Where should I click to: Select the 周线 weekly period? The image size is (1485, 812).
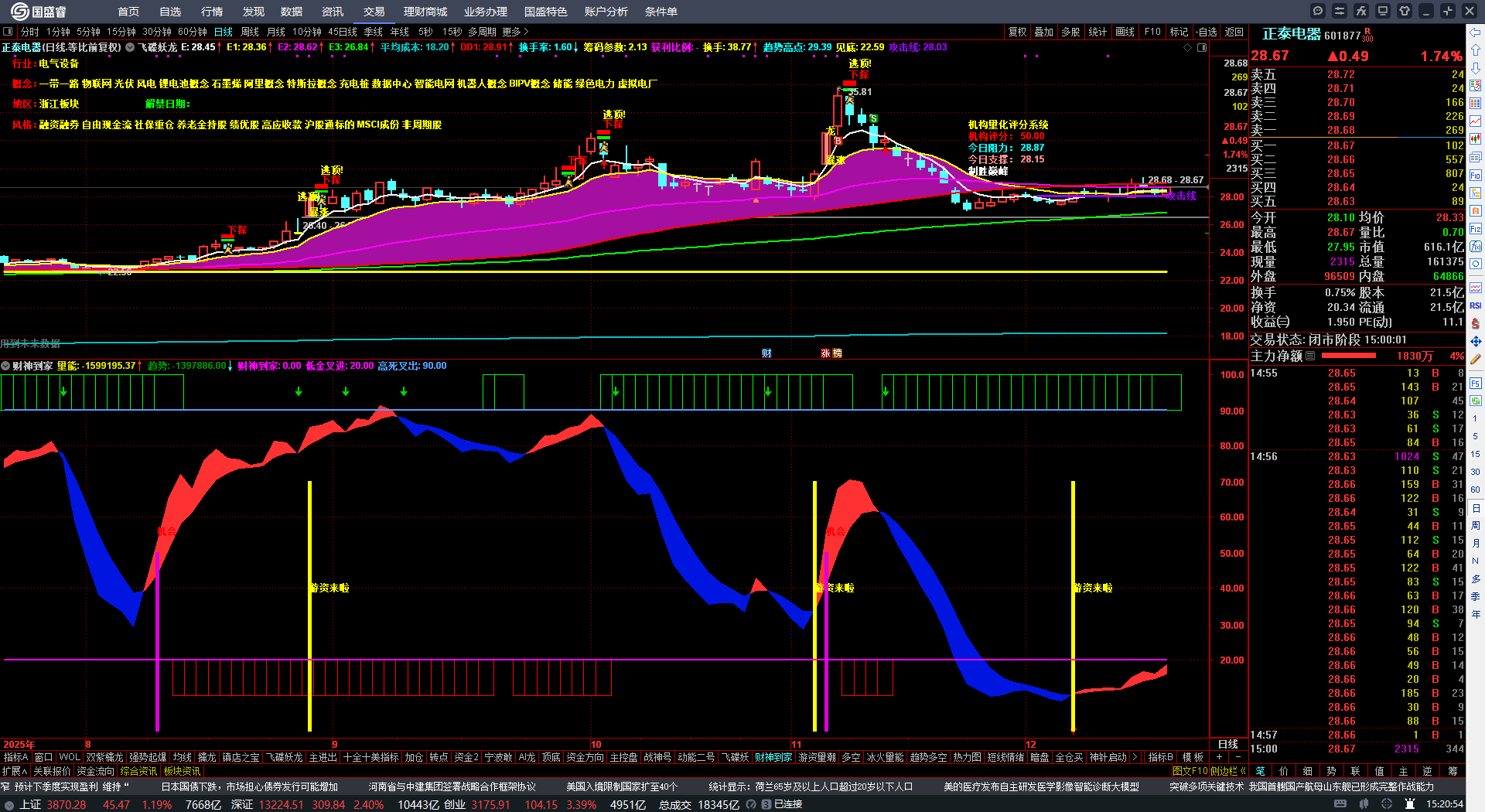point(250,32)
